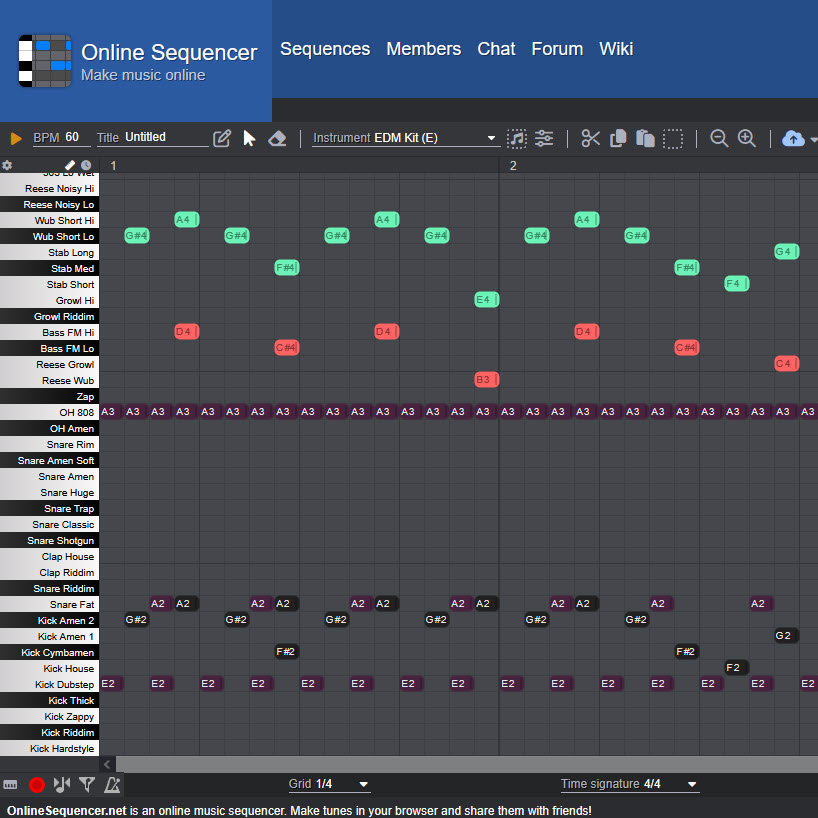Click the select-instrument-notes icon
This screenshot has height=818, width=818.
point(516,139)
